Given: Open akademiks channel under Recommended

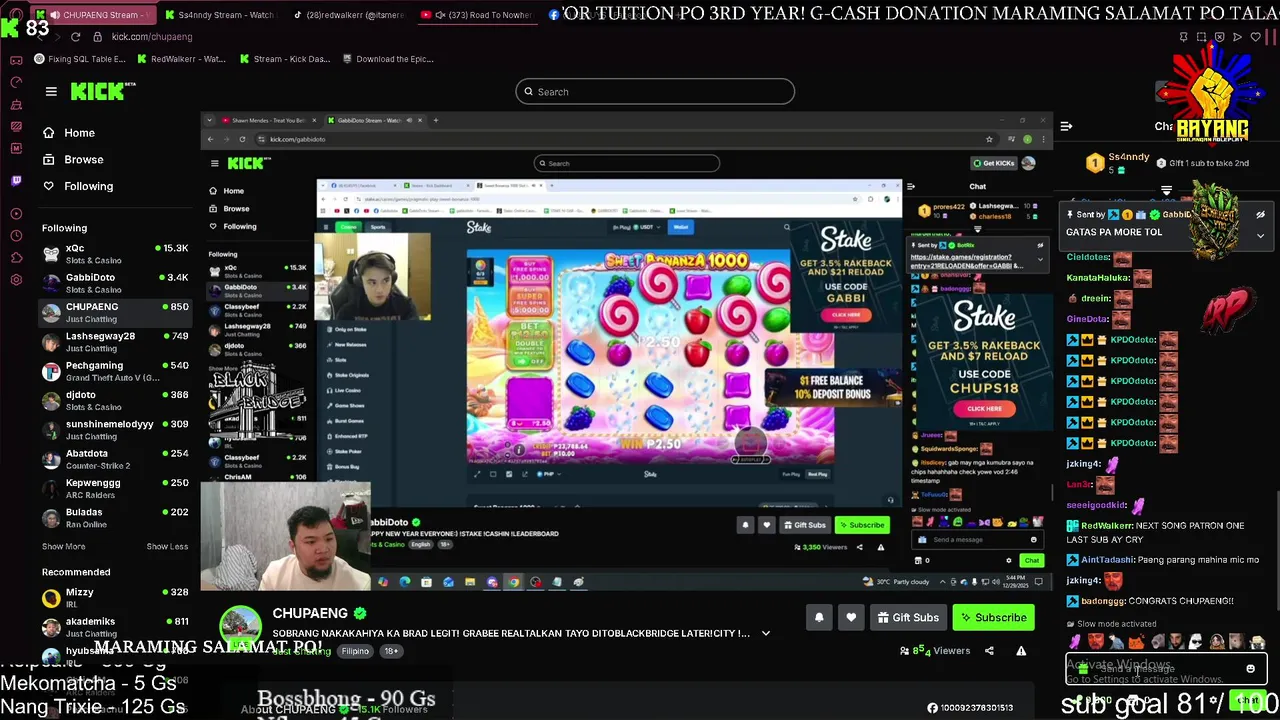Looking at the screenshot, I should pyautogui.click(x=115, y=627).
